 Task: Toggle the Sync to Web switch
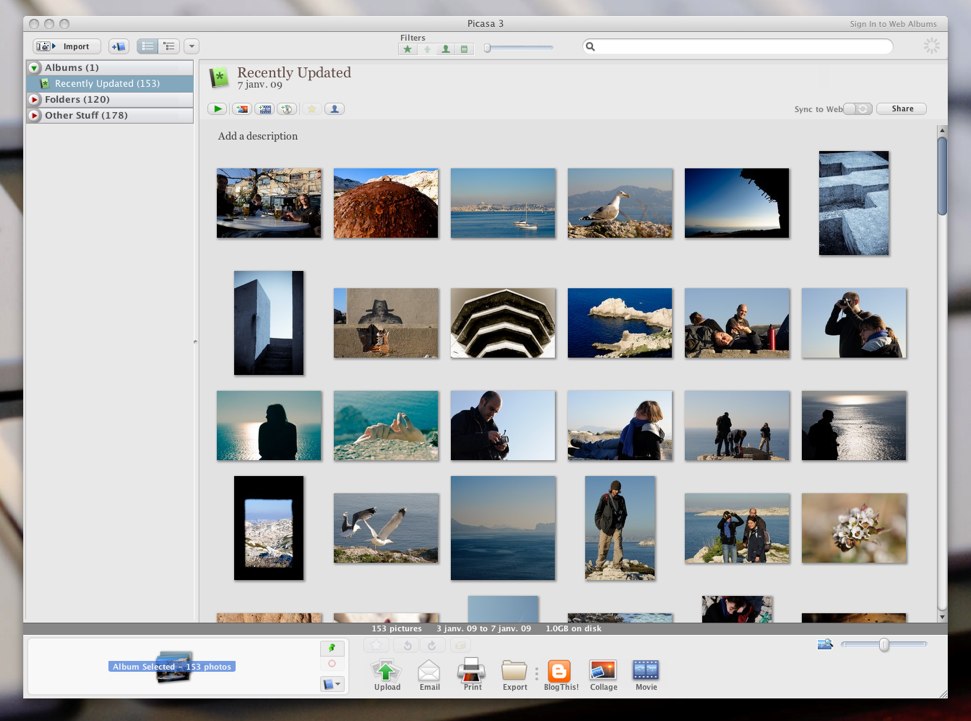click(858, 109)
